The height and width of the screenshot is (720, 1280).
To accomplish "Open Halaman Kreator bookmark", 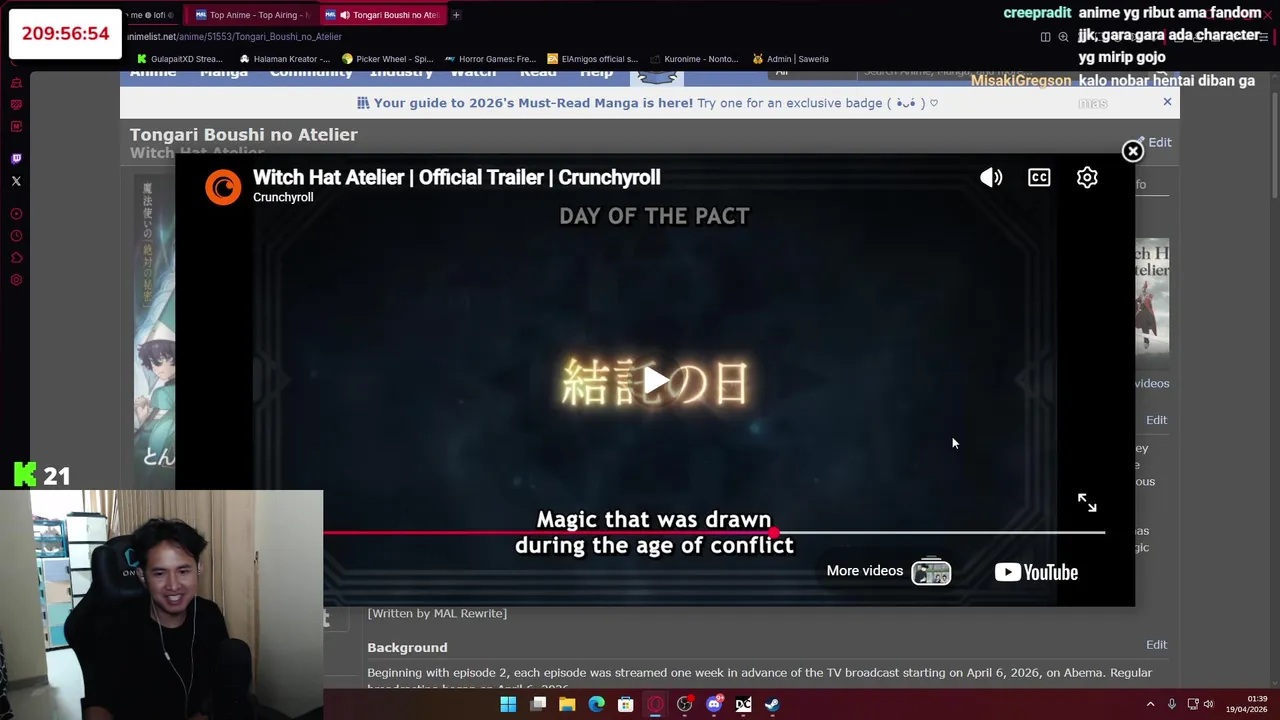I will 285,59.
